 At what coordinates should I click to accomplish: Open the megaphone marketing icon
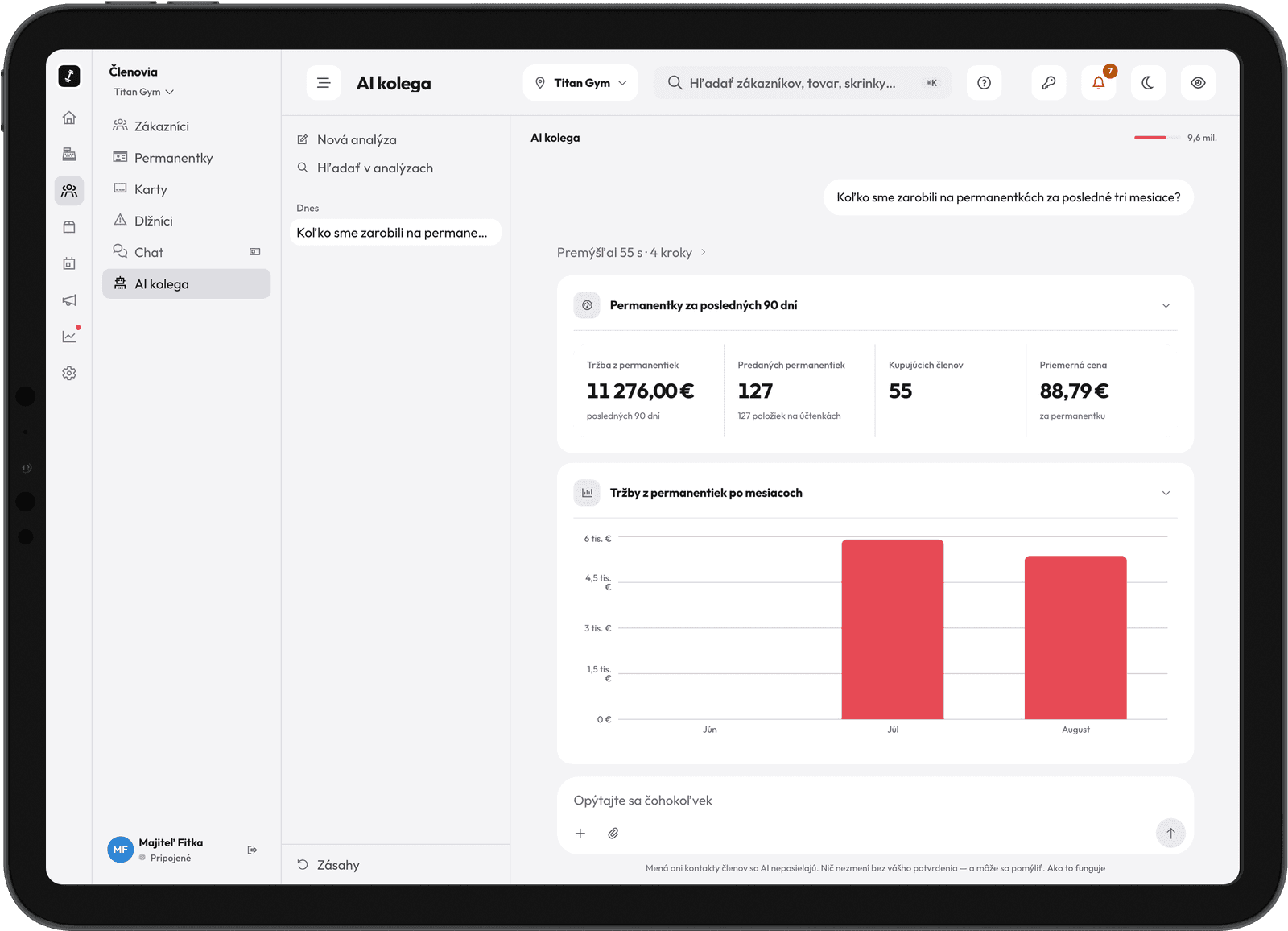pos(69,300)
